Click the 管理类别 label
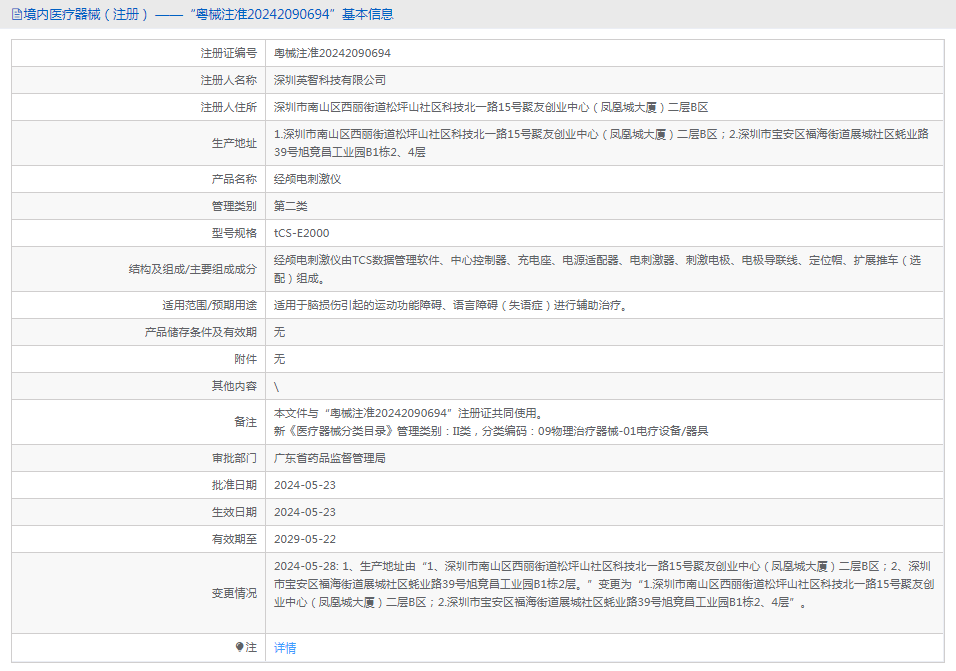This screenshot has width=956, height=671. click(235, 206)
